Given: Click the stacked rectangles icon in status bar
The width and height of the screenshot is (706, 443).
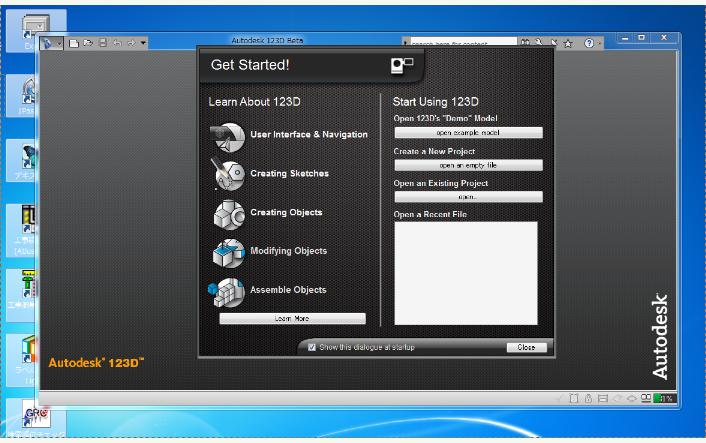Looking at the screenshot, I should 603,398.
